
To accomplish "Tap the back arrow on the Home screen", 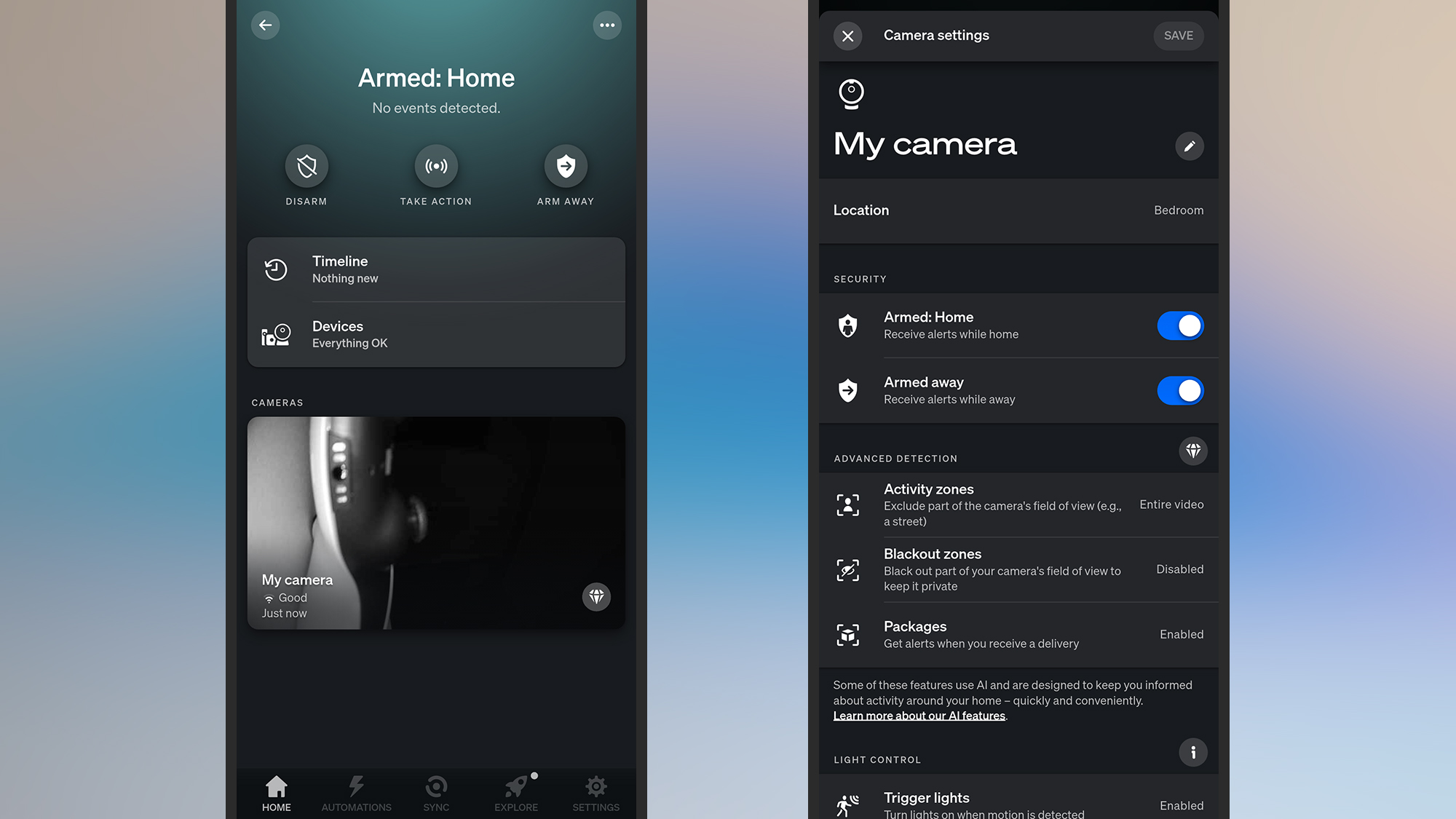I will (x=265, y=25).
